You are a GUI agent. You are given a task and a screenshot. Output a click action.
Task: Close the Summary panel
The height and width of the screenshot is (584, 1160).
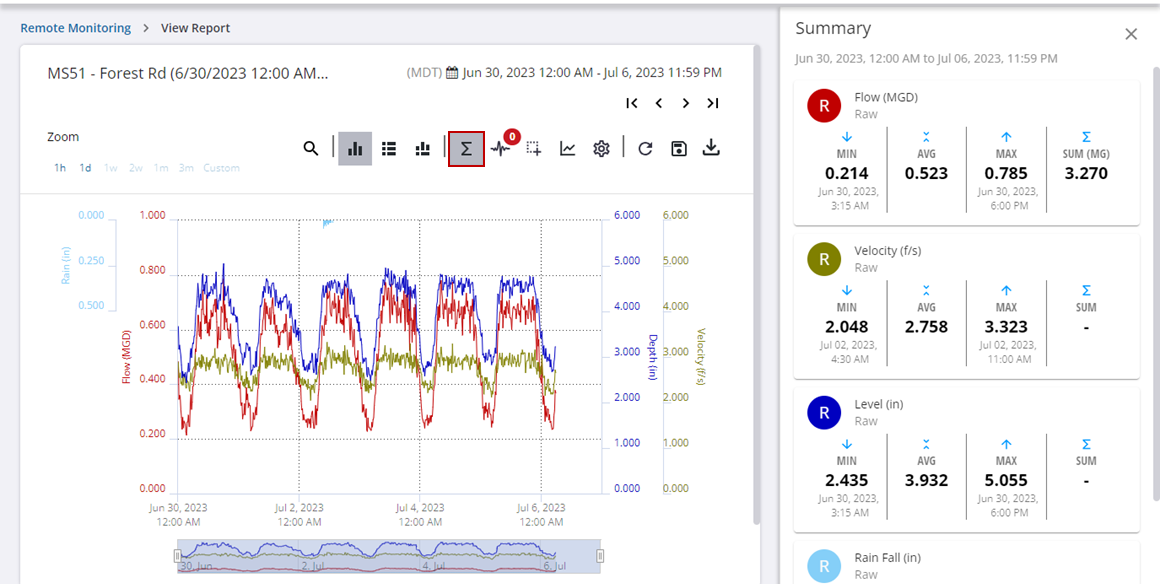(1131, 34)
